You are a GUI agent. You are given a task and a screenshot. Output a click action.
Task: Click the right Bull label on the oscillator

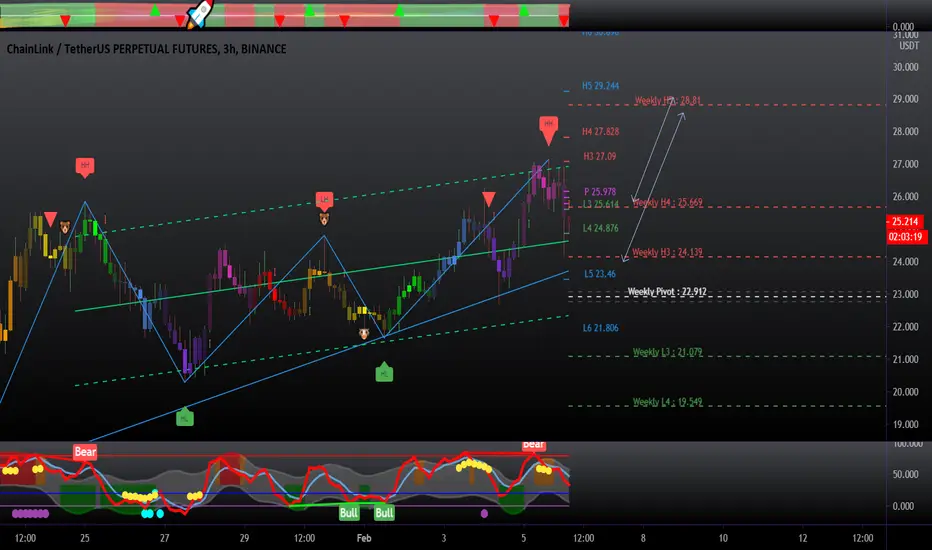[384, 513]
